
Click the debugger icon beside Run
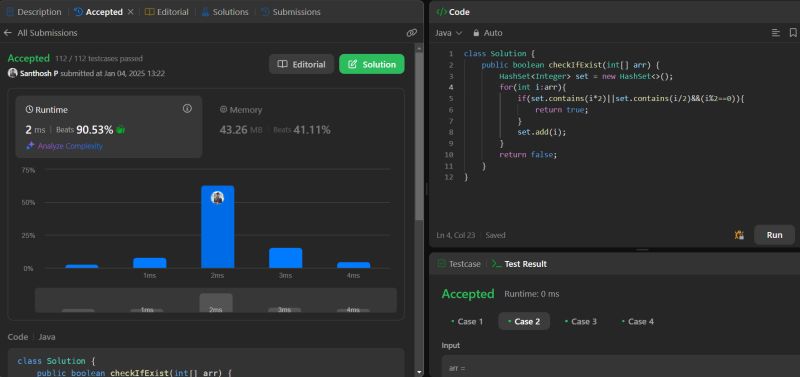739,235
